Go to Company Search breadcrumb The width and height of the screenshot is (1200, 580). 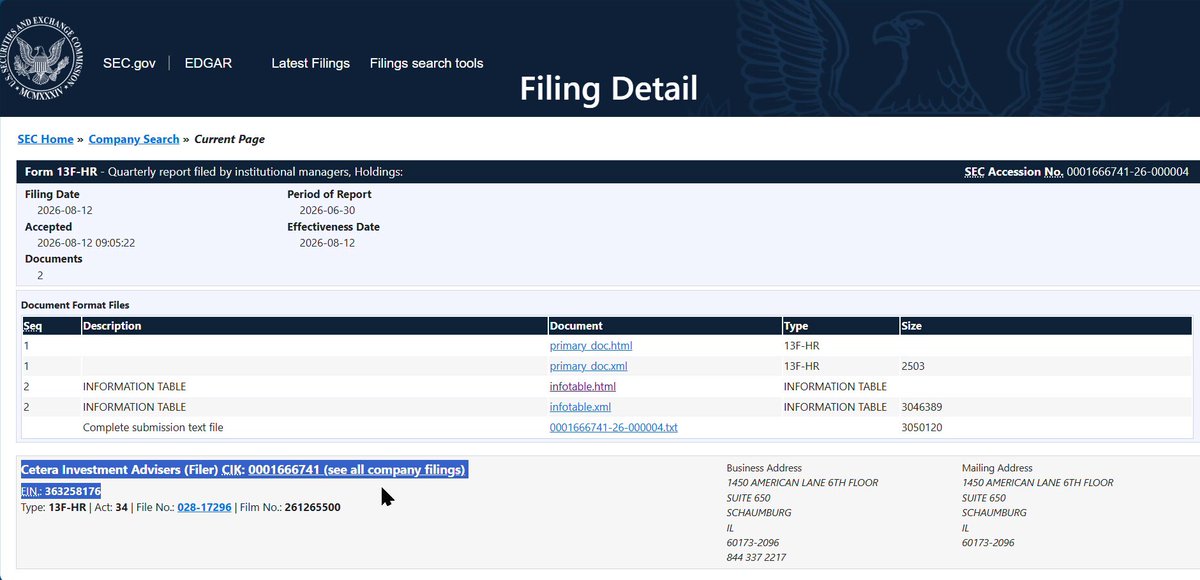(x=134, y=139)
